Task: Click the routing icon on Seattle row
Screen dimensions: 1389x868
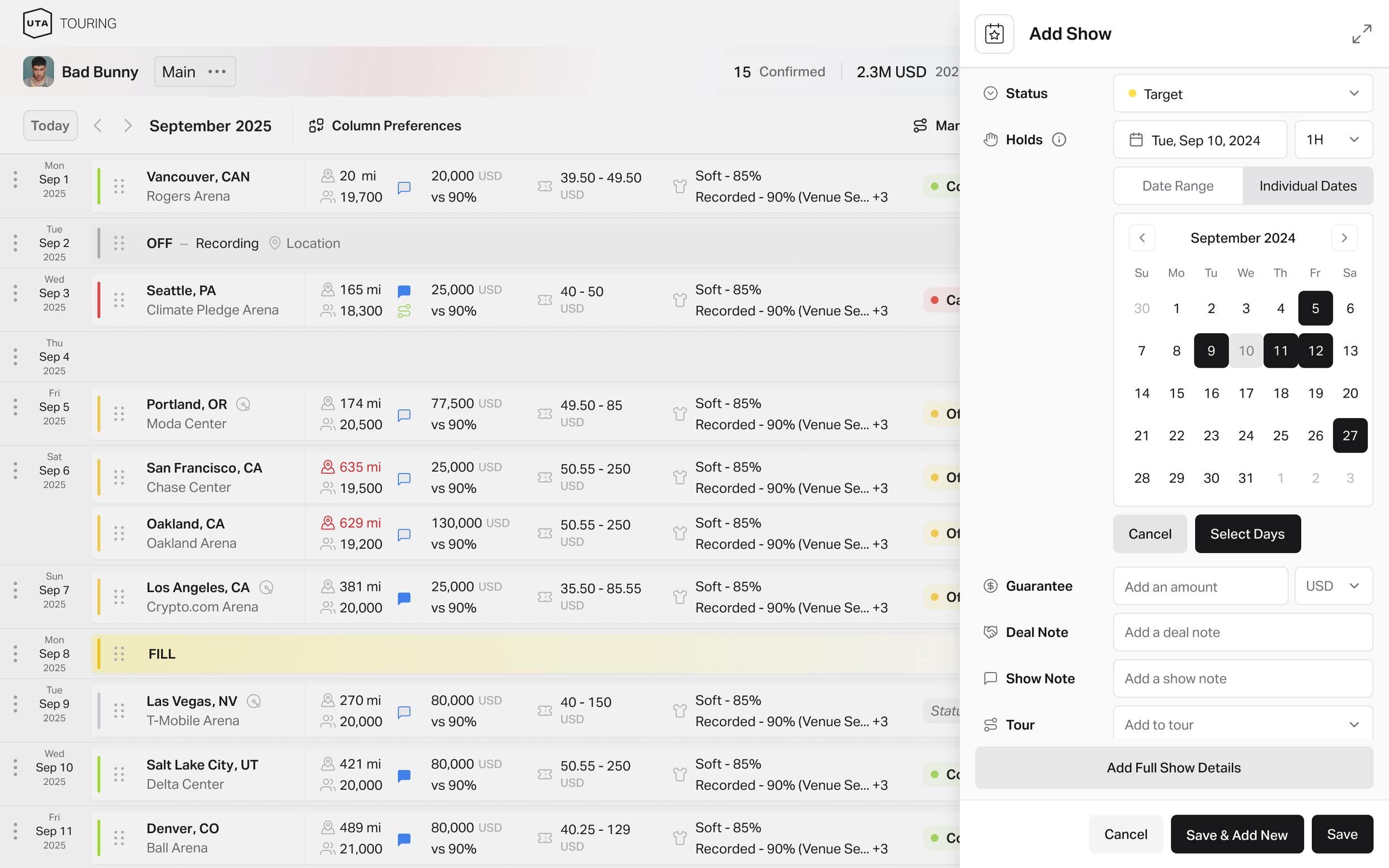Action: 404,311
